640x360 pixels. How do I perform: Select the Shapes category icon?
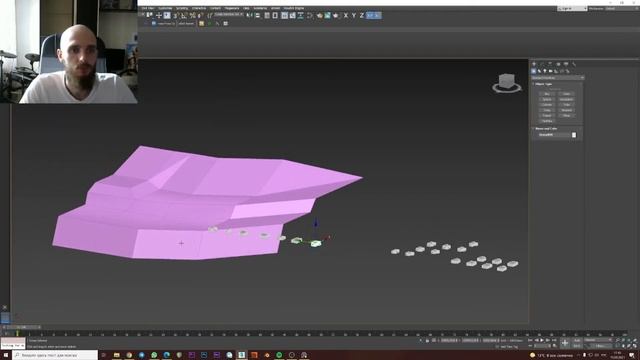539,71
